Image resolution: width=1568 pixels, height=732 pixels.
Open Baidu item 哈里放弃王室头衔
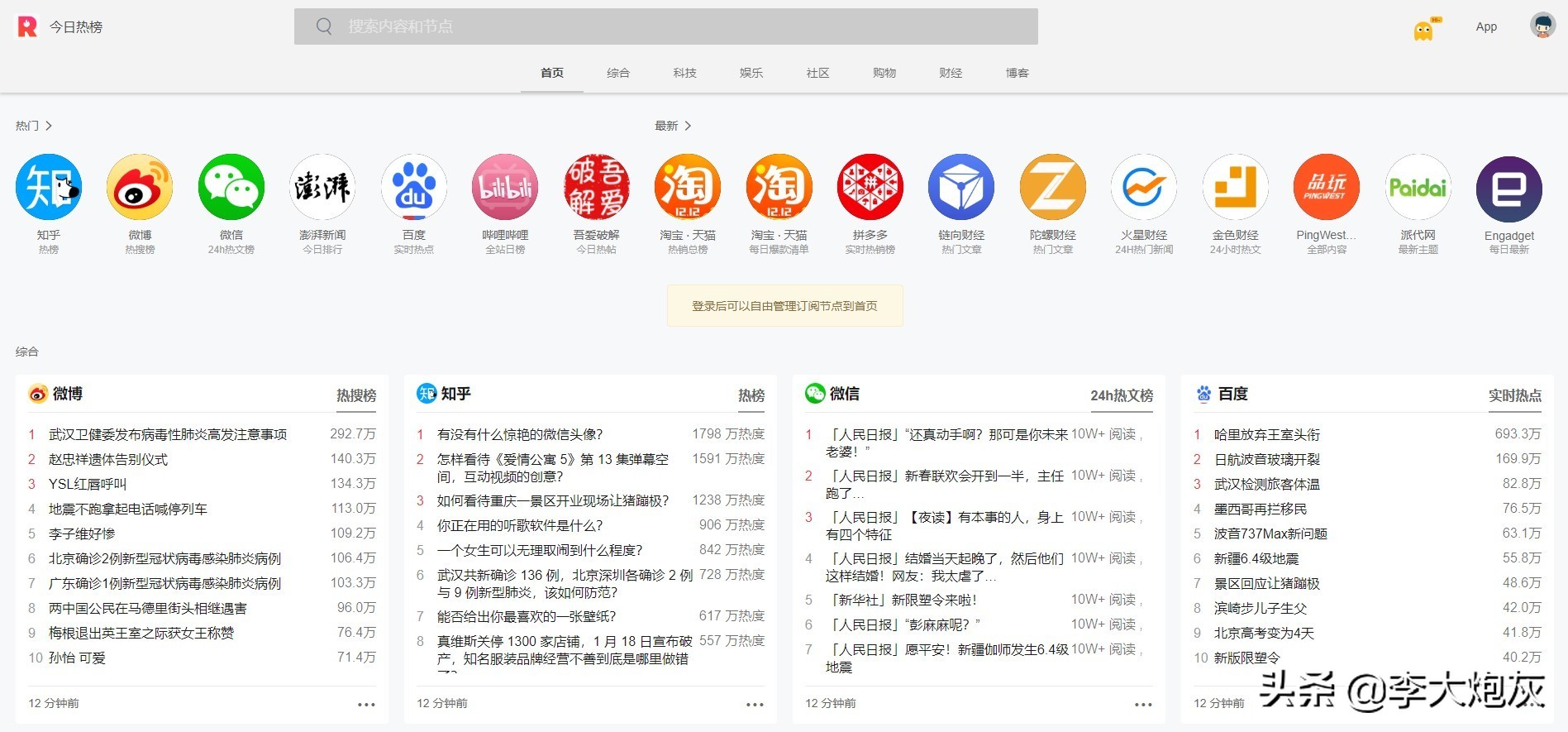pos(1267,434)
